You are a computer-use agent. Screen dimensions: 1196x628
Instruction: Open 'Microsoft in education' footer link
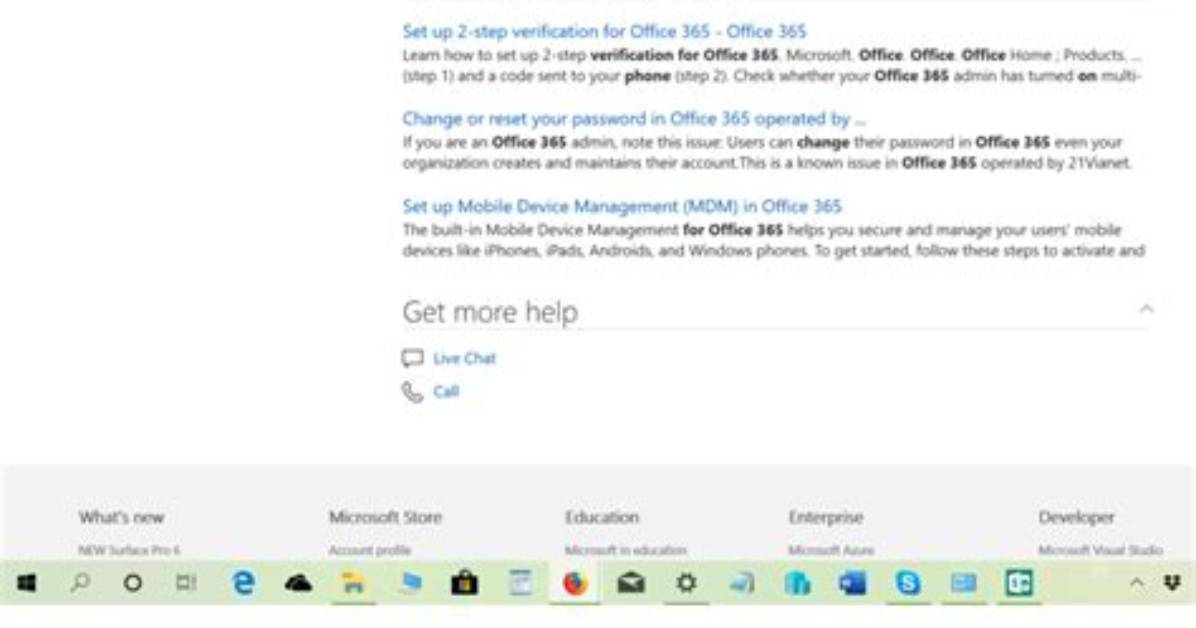point(625,550)
